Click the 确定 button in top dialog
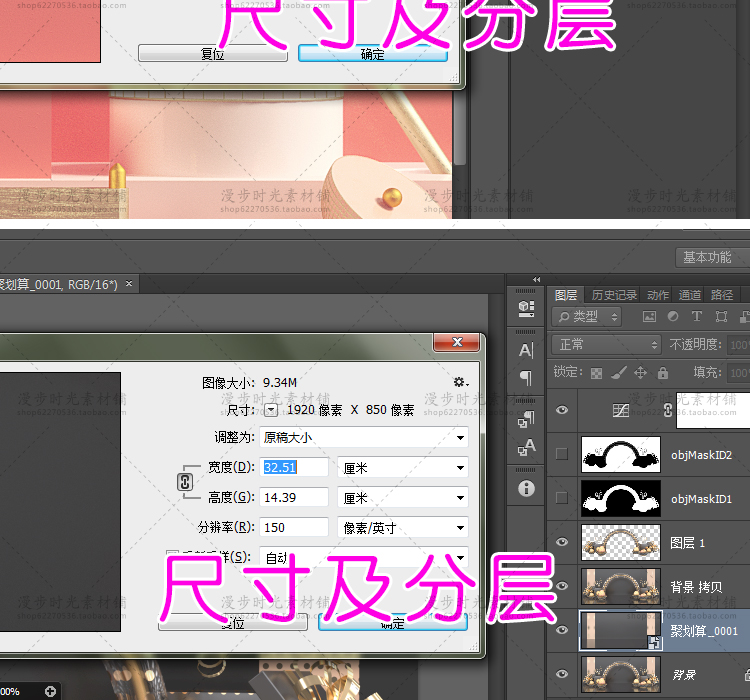Image resolution: width=750 pixels, height=700 pixels. [x=372, y=54]
